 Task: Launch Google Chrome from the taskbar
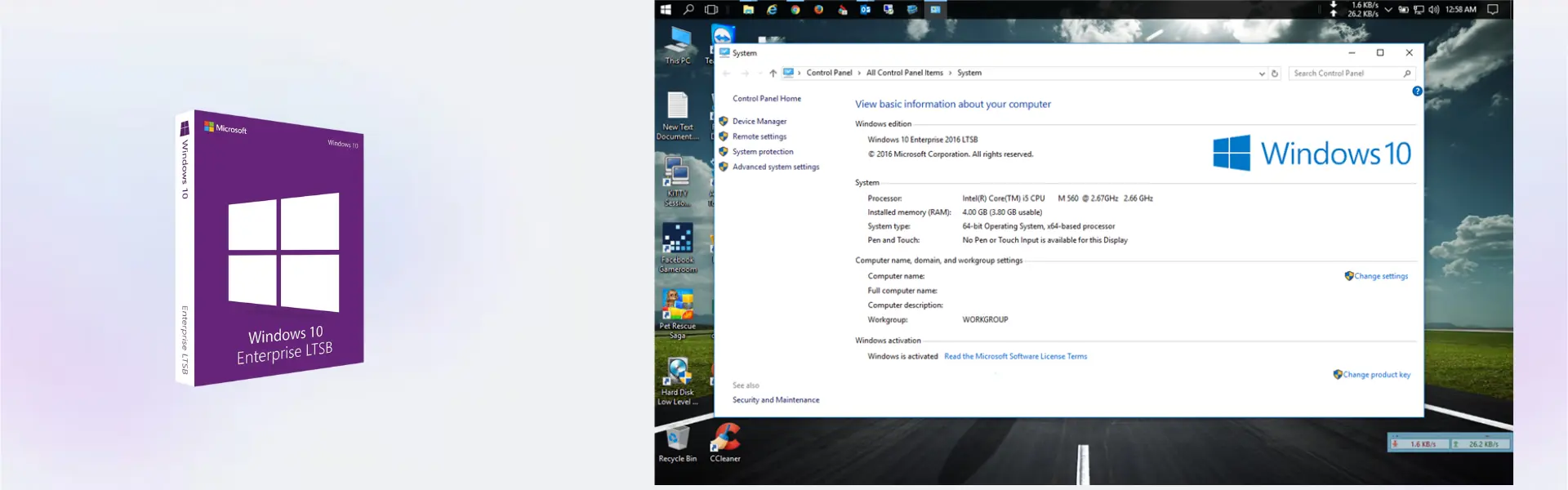pyautogui.click(x=795, y=10)
